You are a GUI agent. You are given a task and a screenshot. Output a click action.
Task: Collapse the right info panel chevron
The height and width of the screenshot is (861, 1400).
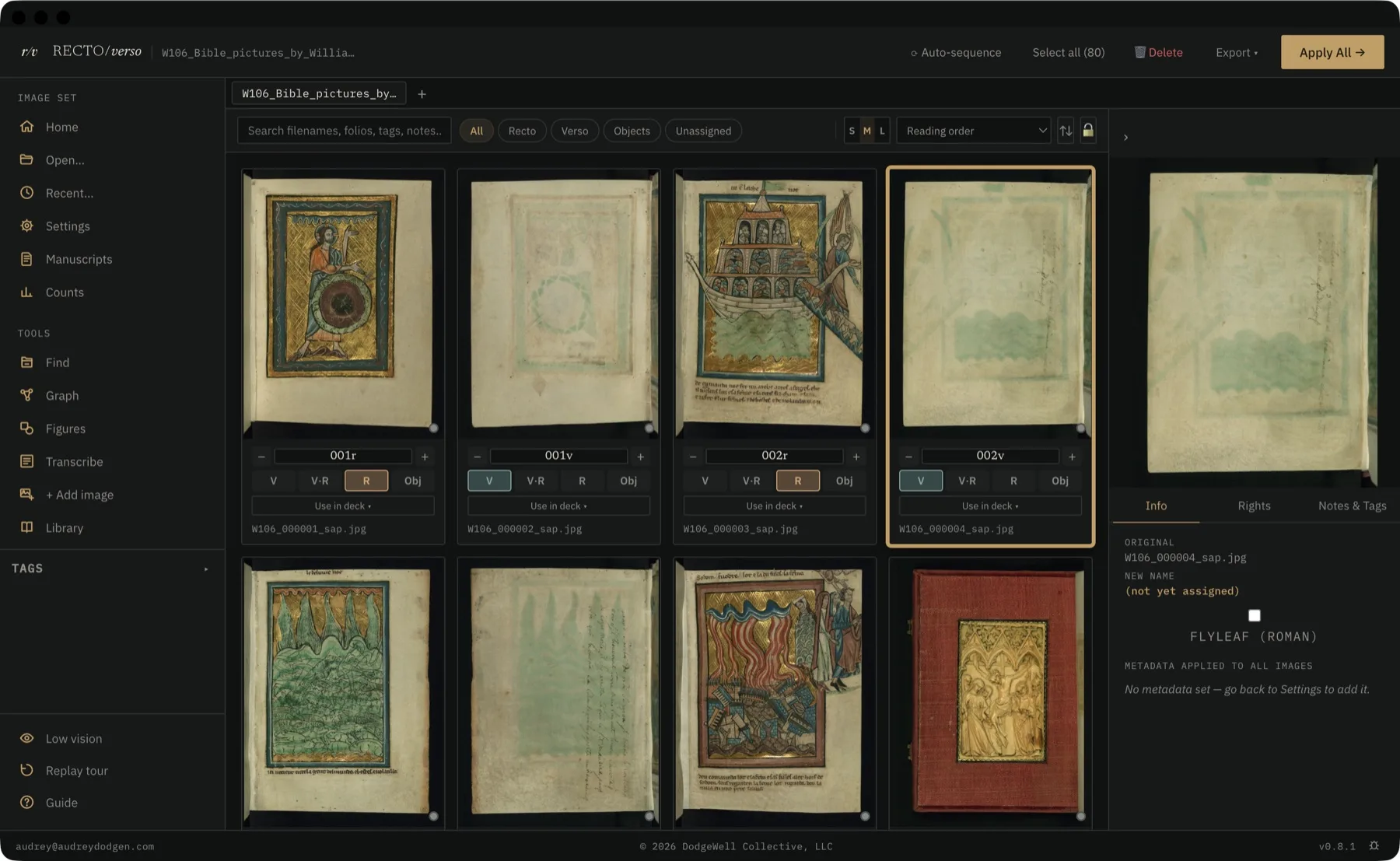(x=1125, y=137)
